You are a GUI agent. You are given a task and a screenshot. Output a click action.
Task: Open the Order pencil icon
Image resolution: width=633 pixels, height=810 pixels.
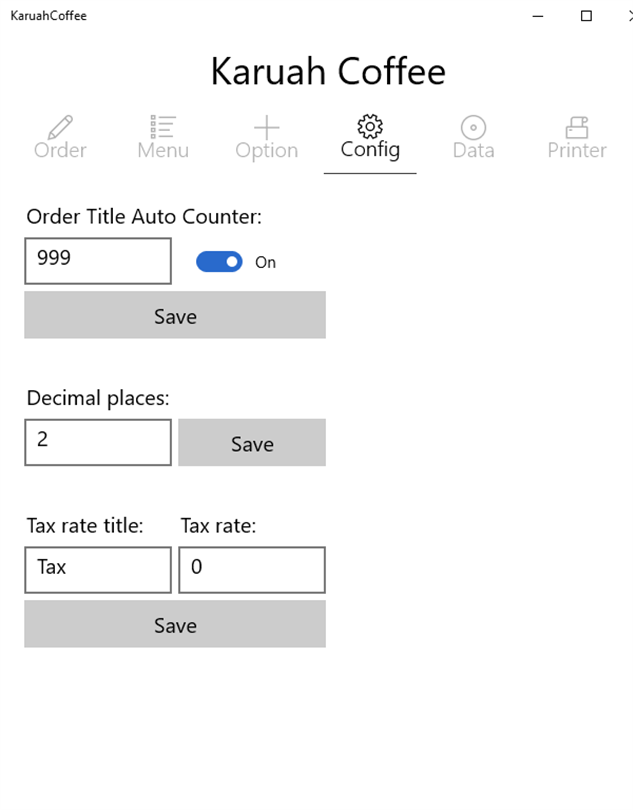point(60,127)
